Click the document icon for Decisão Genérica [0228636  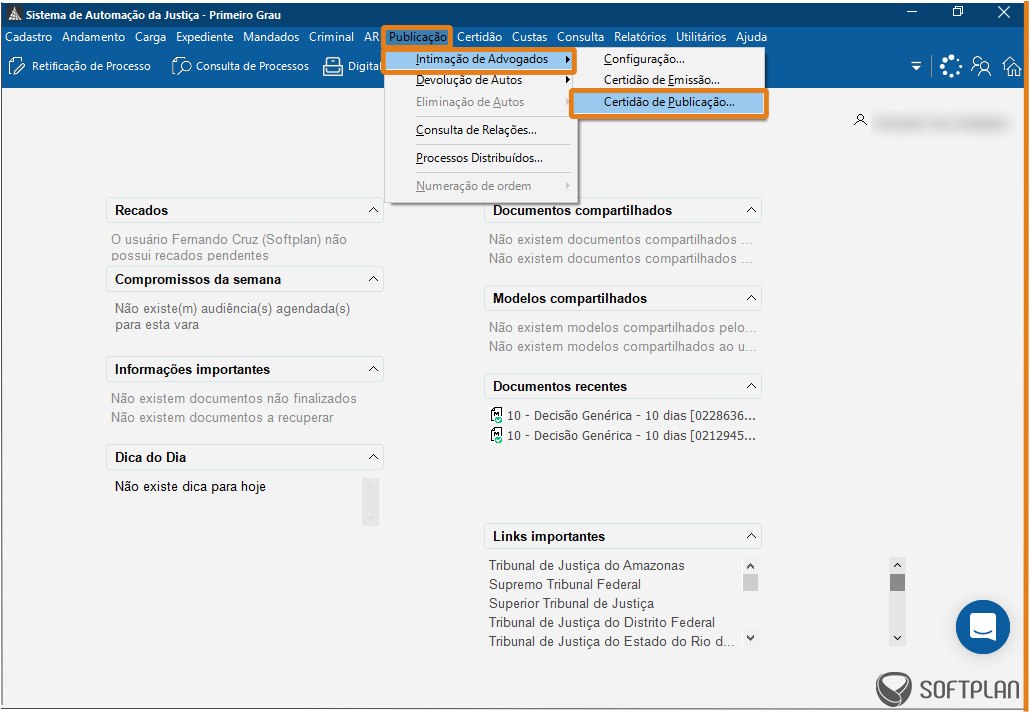[496, 415]
